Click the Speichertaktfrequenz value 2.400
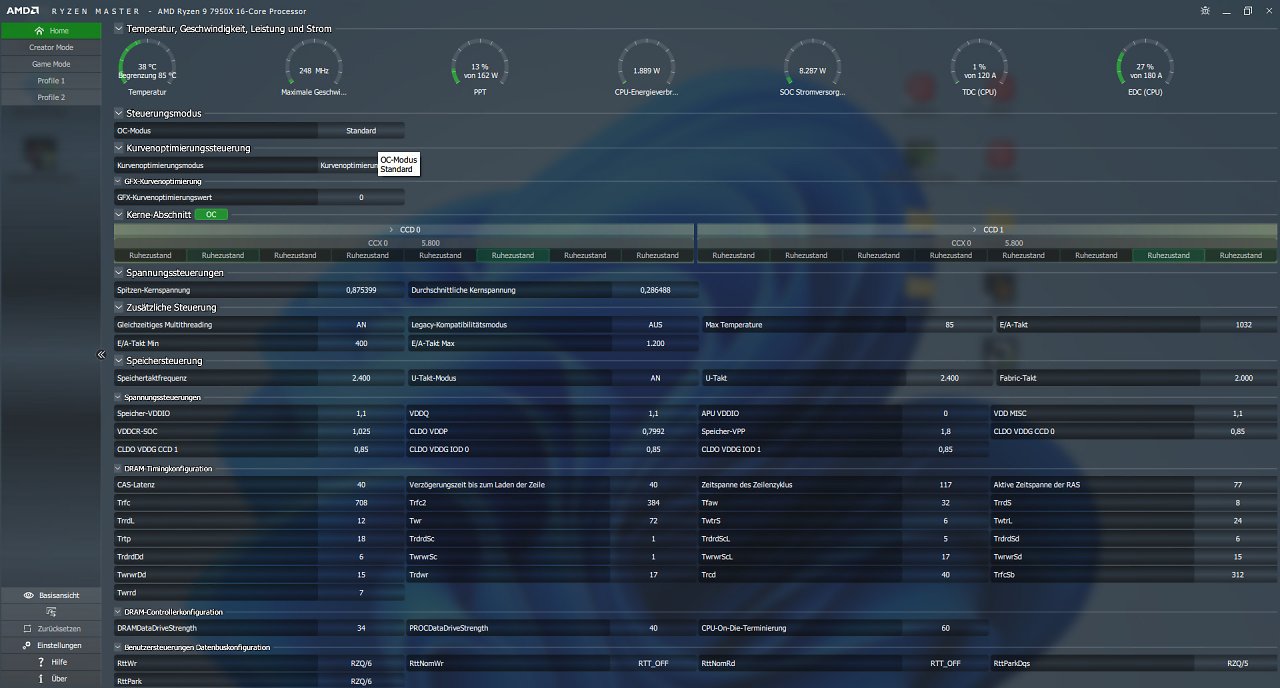This screenshot has height=688, width=1280. coord(361,379)
